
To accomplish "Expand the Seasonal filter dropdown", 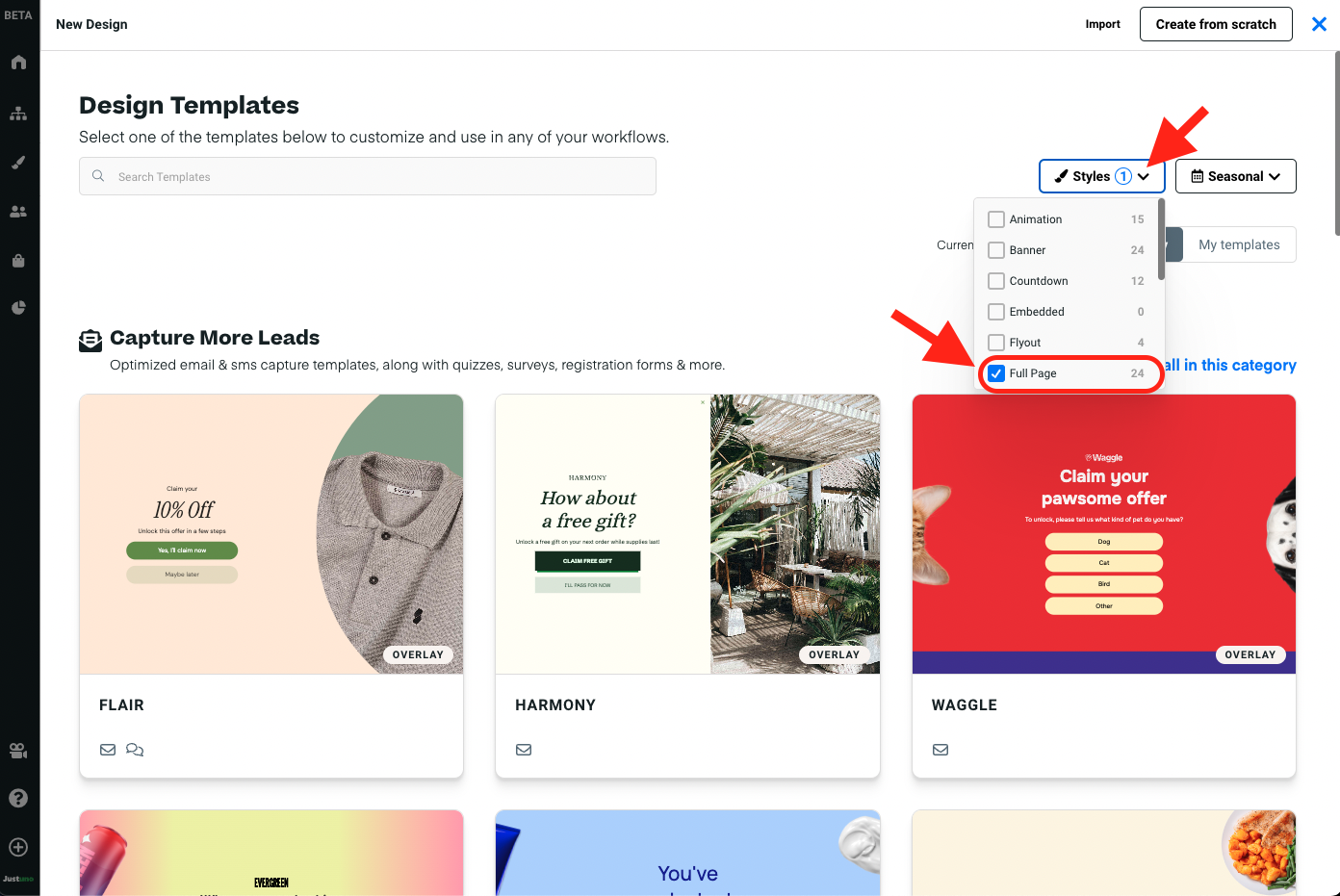I will pyautogui.click(x=1236, y=176).
